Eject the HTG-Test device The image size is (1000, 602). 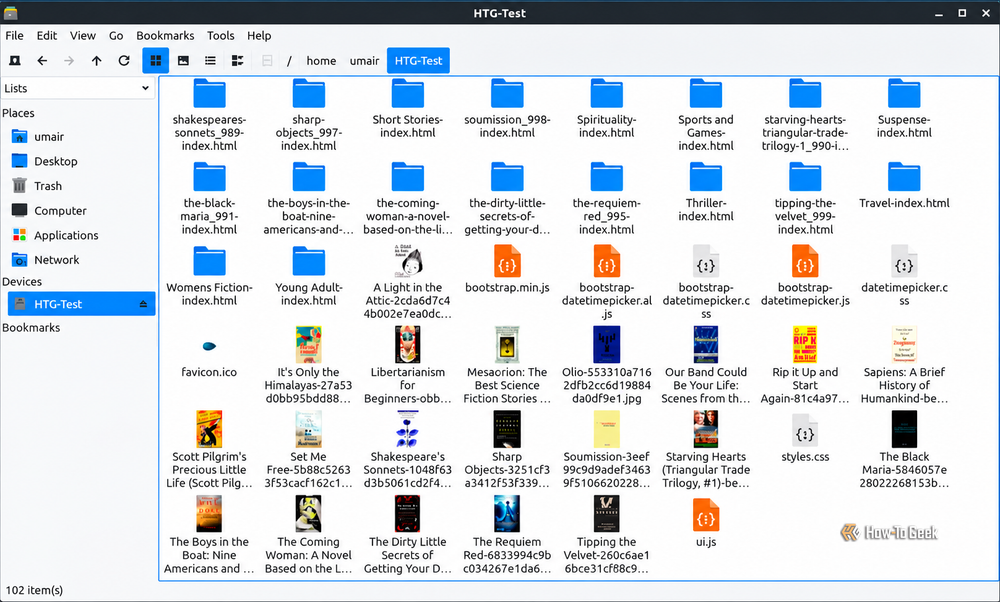pyautogui.click(x=143, y=304)
